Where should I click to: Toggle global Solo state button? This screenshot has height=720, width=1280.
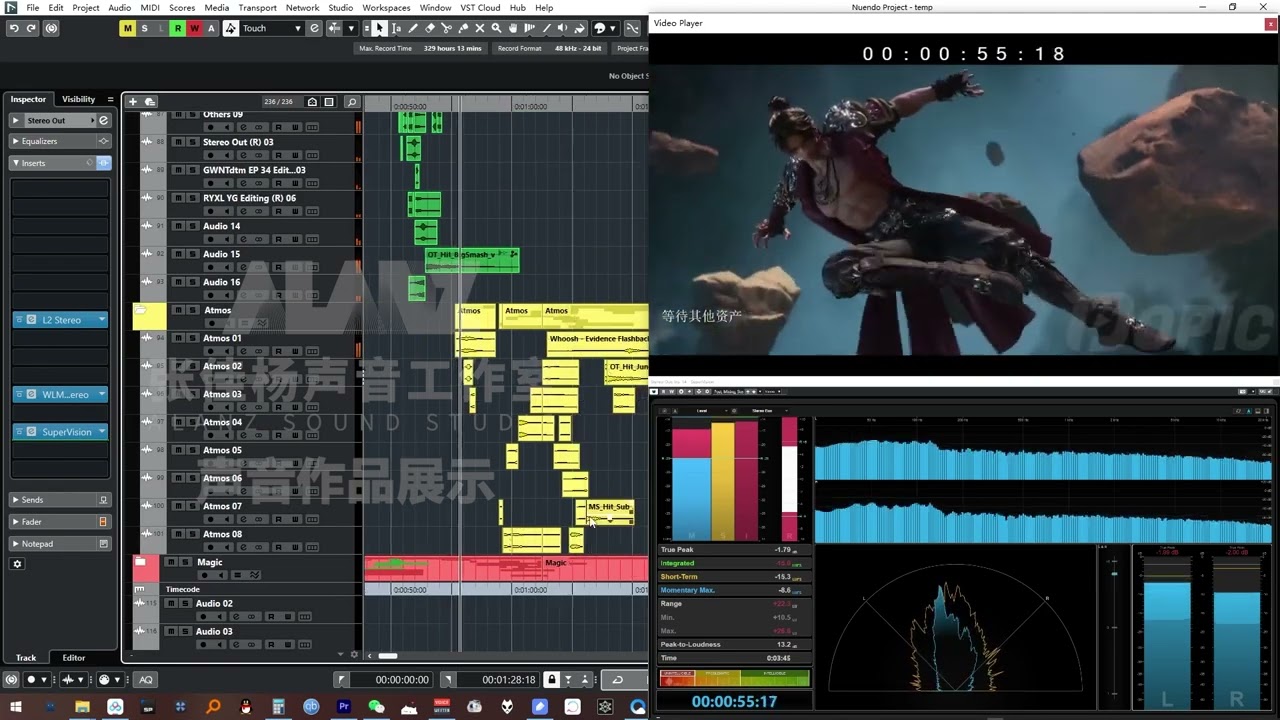click(144, 28)
